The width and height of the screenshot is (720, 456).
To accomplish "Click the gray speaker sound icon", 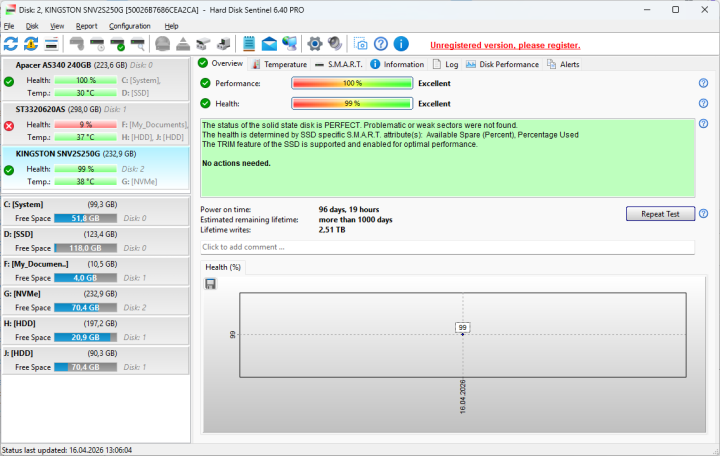I will tap(335, 44).
